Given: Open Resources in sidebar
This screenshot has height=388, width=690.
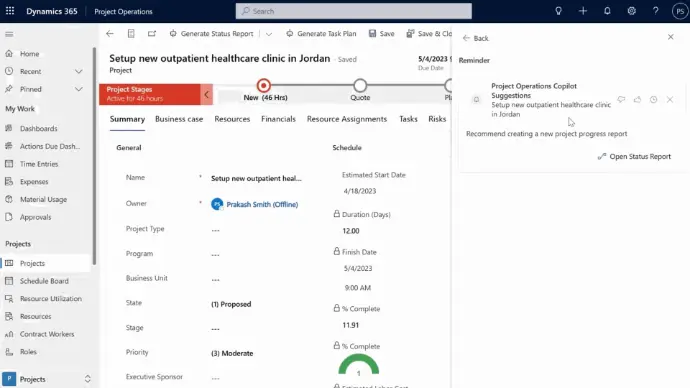Looking at the screenshot, I should coord(35,316).
